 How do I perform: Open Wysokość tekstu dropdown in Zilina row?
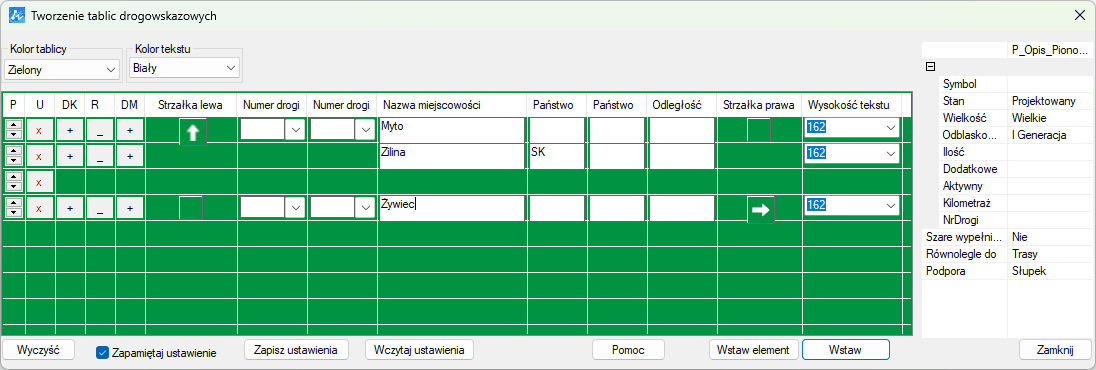coord(852,153)
